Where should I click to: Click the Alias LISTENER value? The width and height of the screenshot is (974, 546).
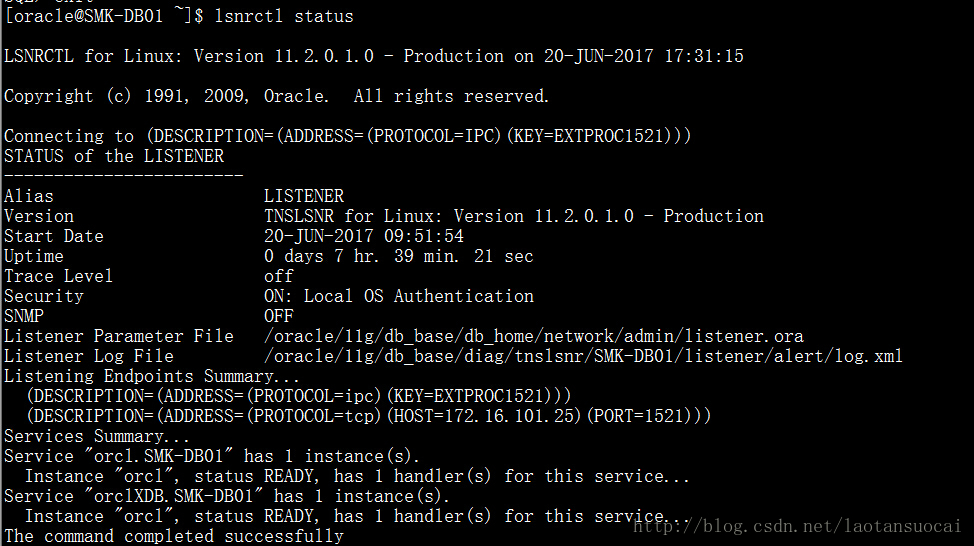point(304,196)
